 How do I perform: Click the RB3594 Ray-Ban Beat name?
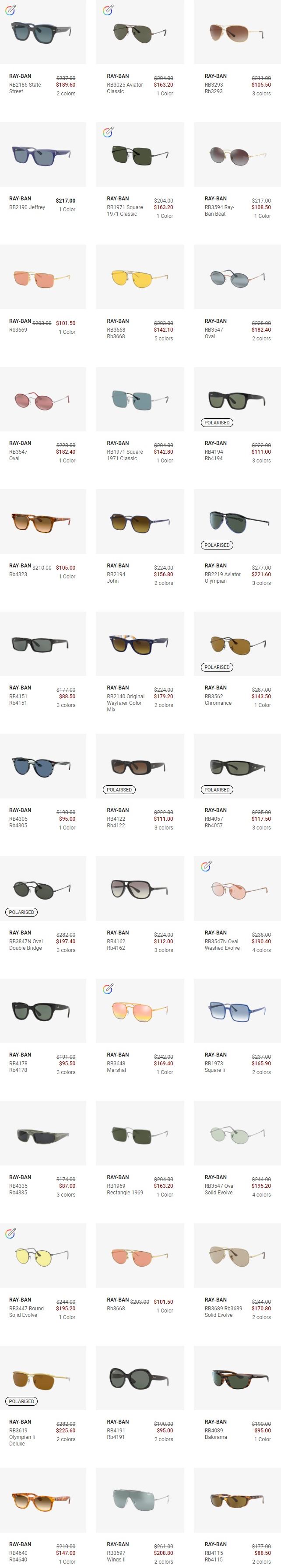point(219,210)
